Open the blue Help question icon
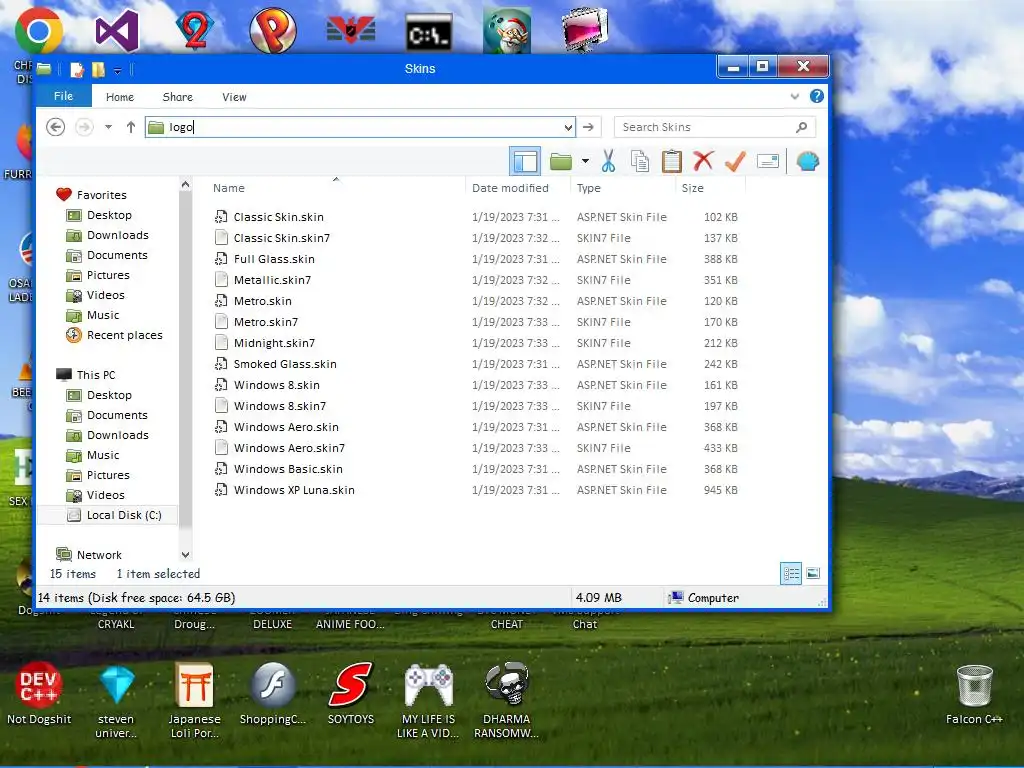 coord(816,97)
